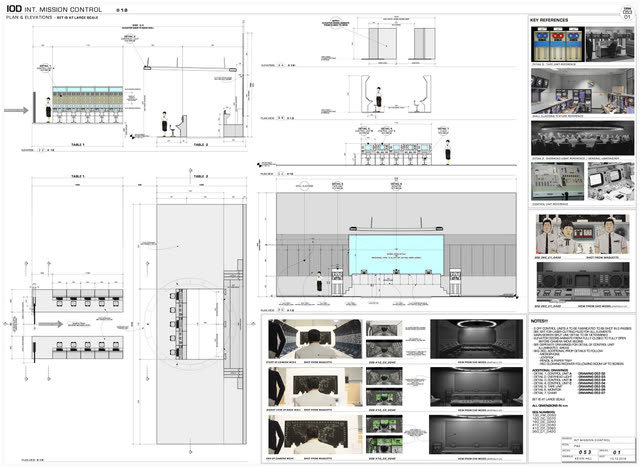This screenshot has height=468, width=640.
Task: Click the ADDITIONAL DRAWINGS heading
Action: (x=550, y=370)
